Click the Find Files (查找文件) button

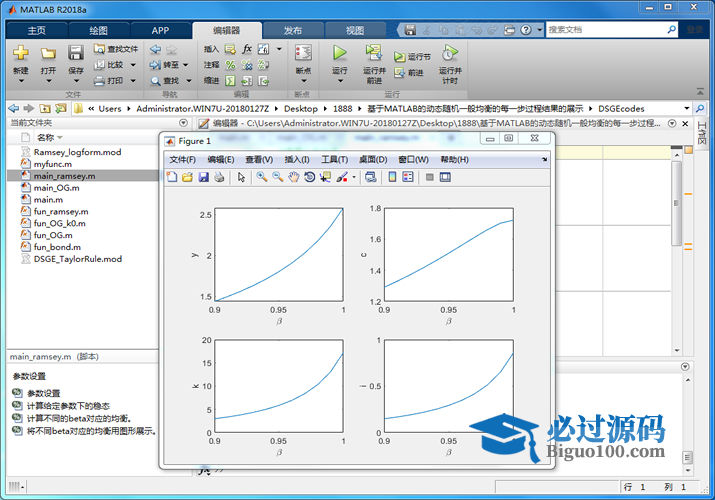pos(116,48)
